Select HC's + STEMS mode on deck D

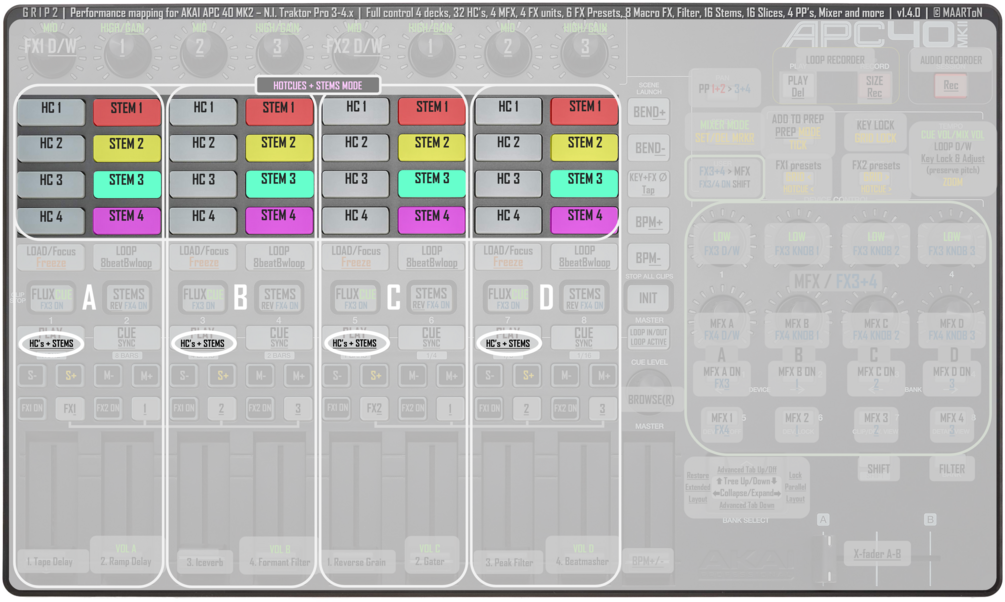[x=508, y=344]
